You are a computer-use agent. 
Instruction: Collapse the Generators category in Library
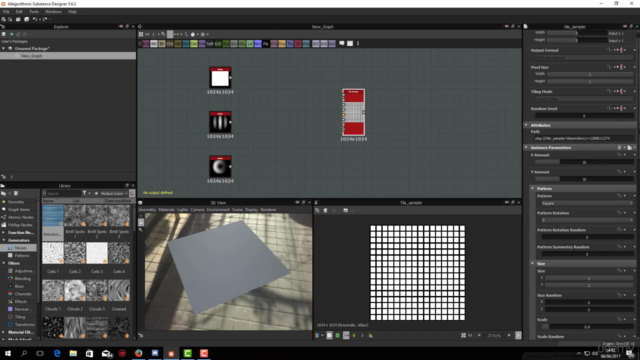(x=4, y=240)
